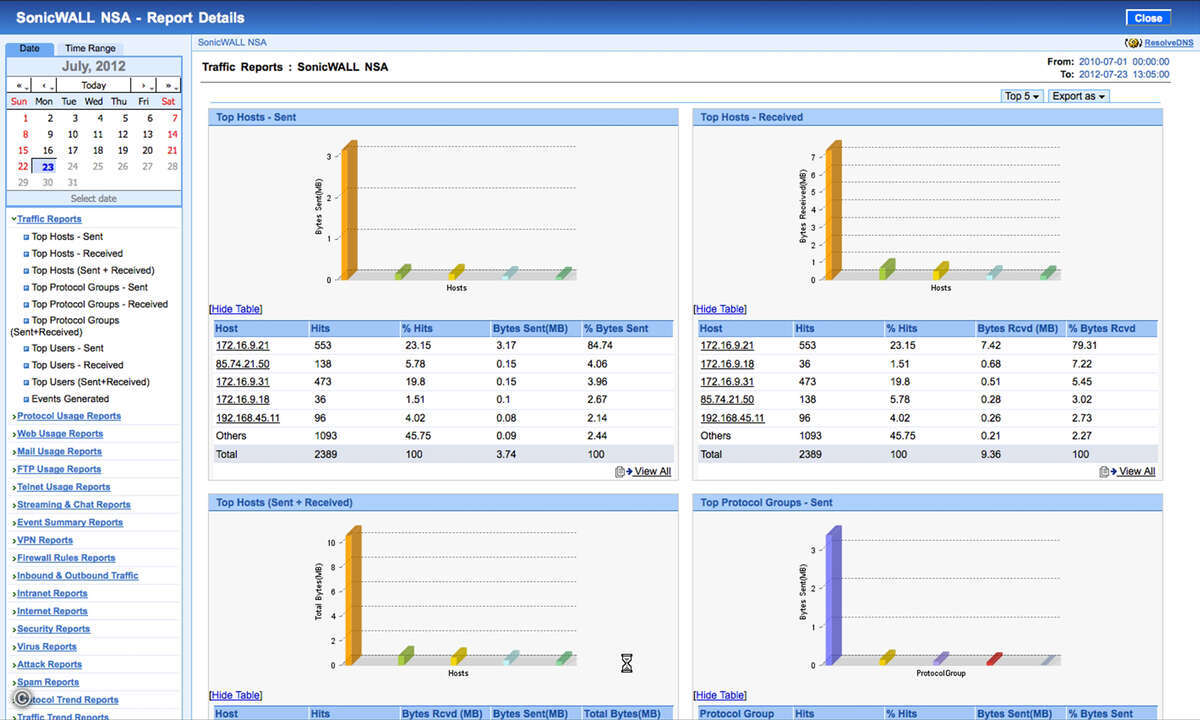Open Internet Reports link
This screenshot has width=1200, height=720.
[52, 611]
